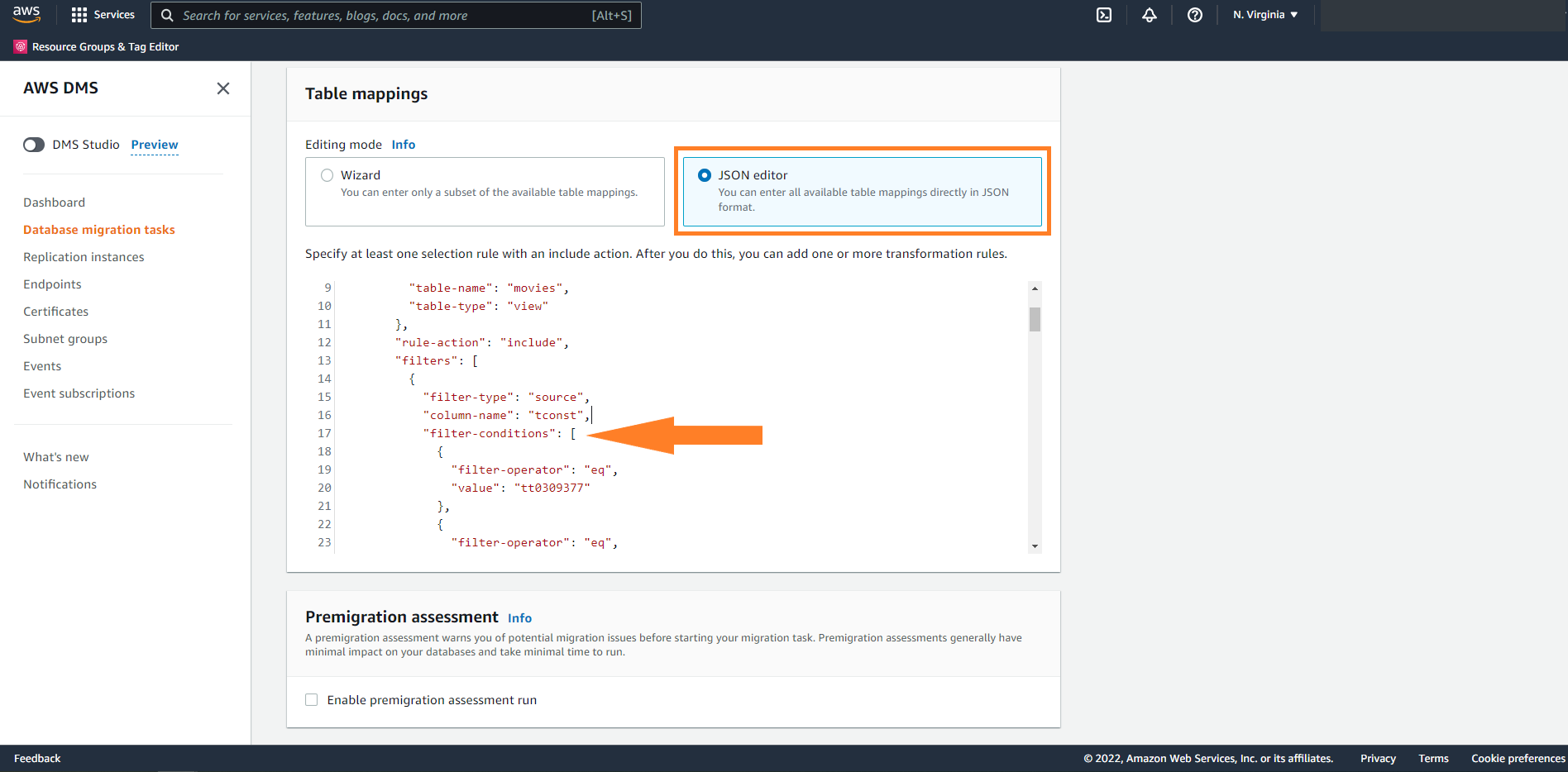The height and width of the screenshot is (772, 1568).
Task: Enable premigration assessment run checkbox
Action: [x=312, y=700]
